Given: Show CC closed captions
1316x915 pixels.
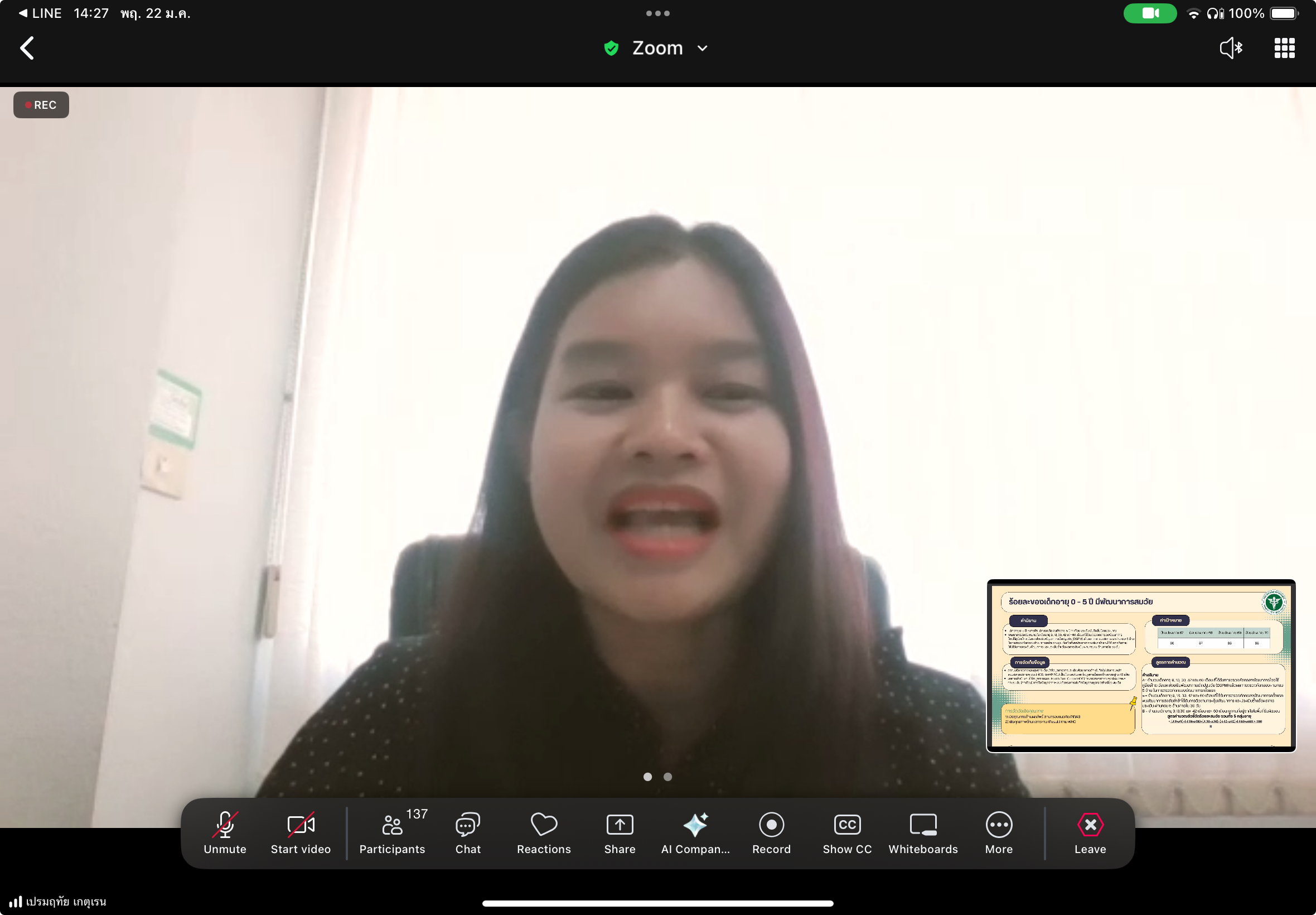Looking at the screenshot, I should pyautogui.click(x=847, y=832).
